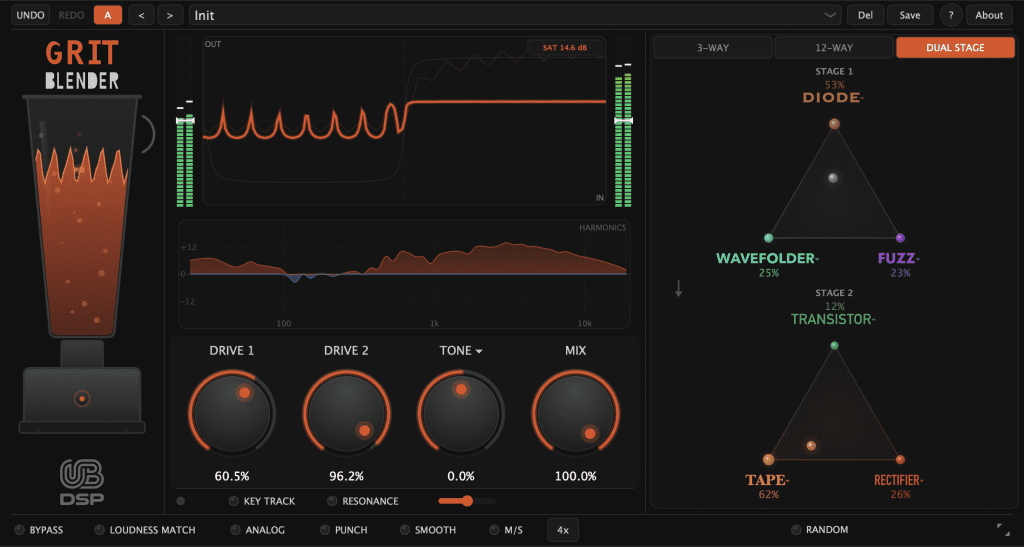
Task: Click the Stage 1 heading label
Action: tap(834, 71)
